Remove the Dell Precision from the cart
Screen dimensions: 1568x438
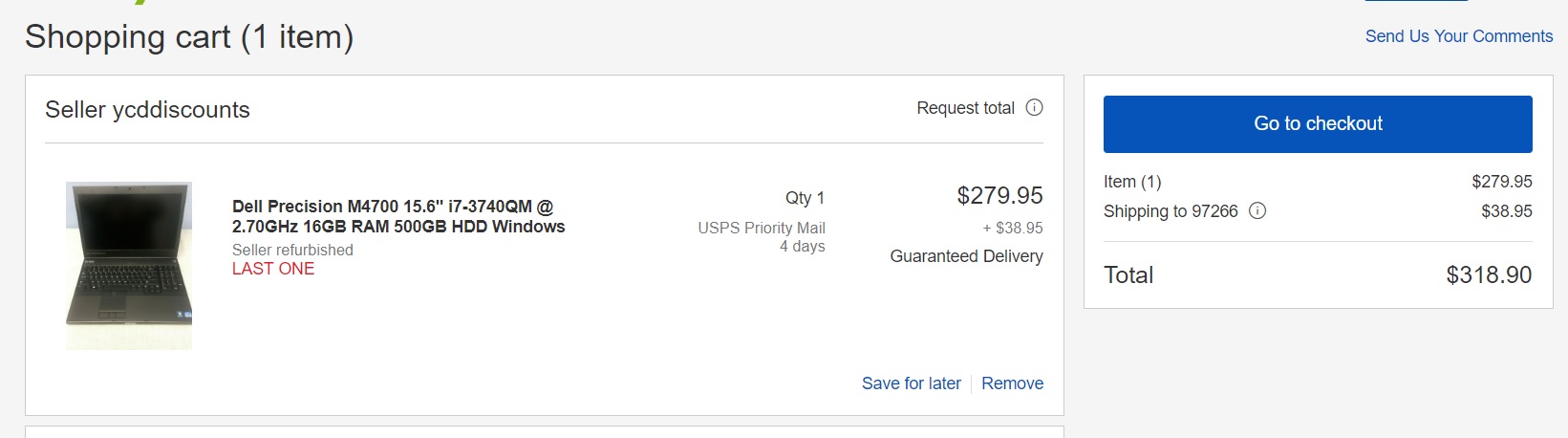[1012, 383]
